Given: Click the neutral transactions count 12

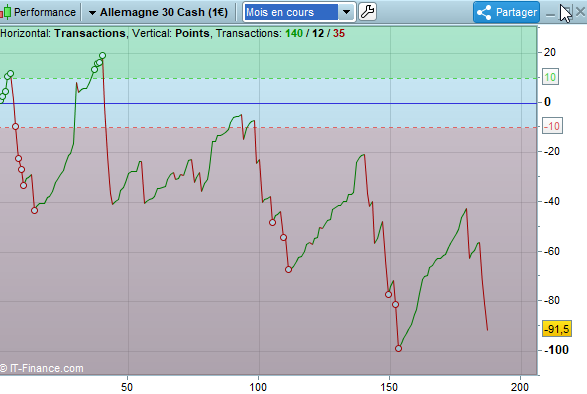Looking at the screenshot, I should (318, 33).
